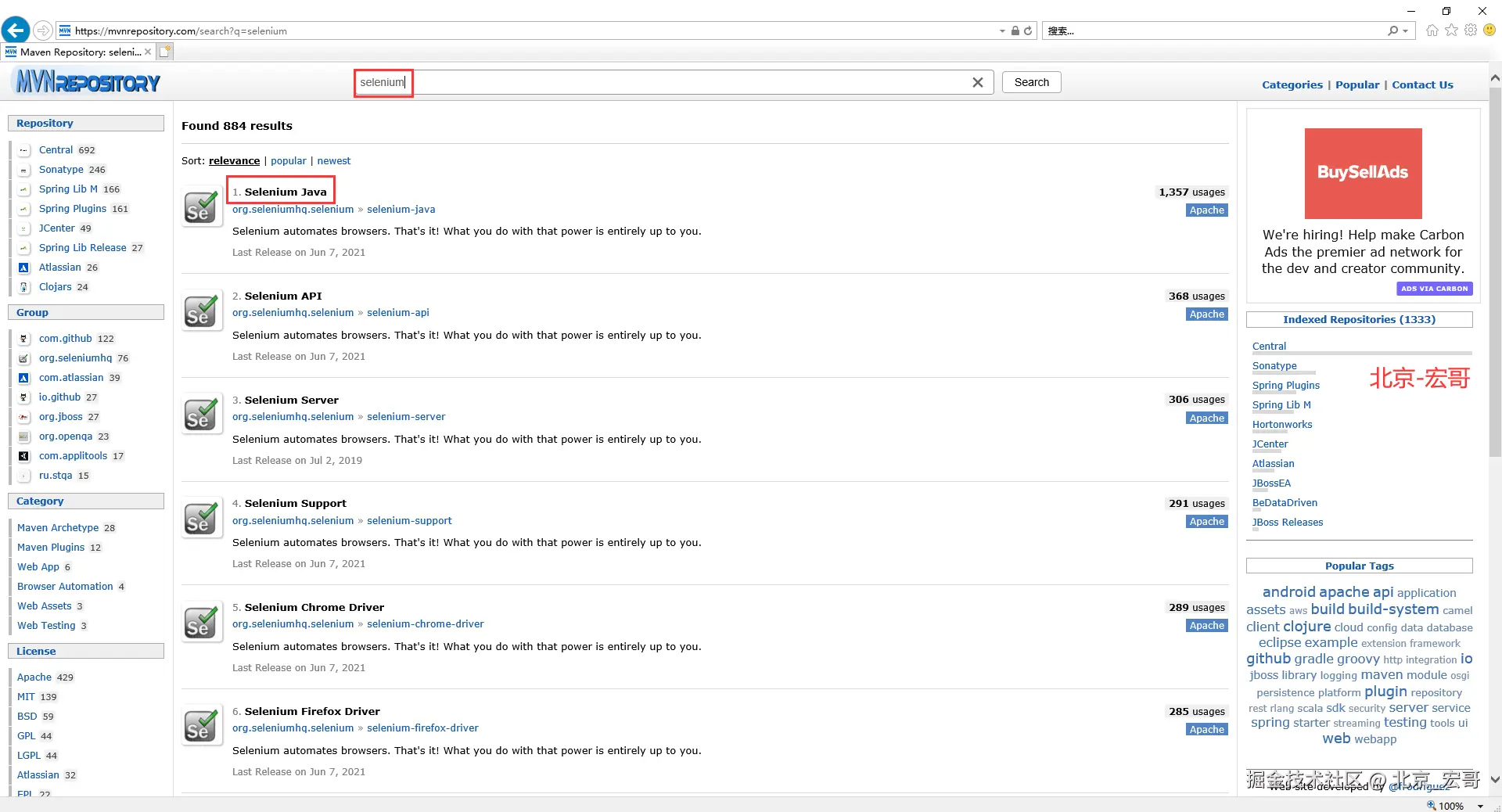Expand the browser search provider dropdown
The width and height of the screenshot is (1502, 812).
[x=1406, y=31]
